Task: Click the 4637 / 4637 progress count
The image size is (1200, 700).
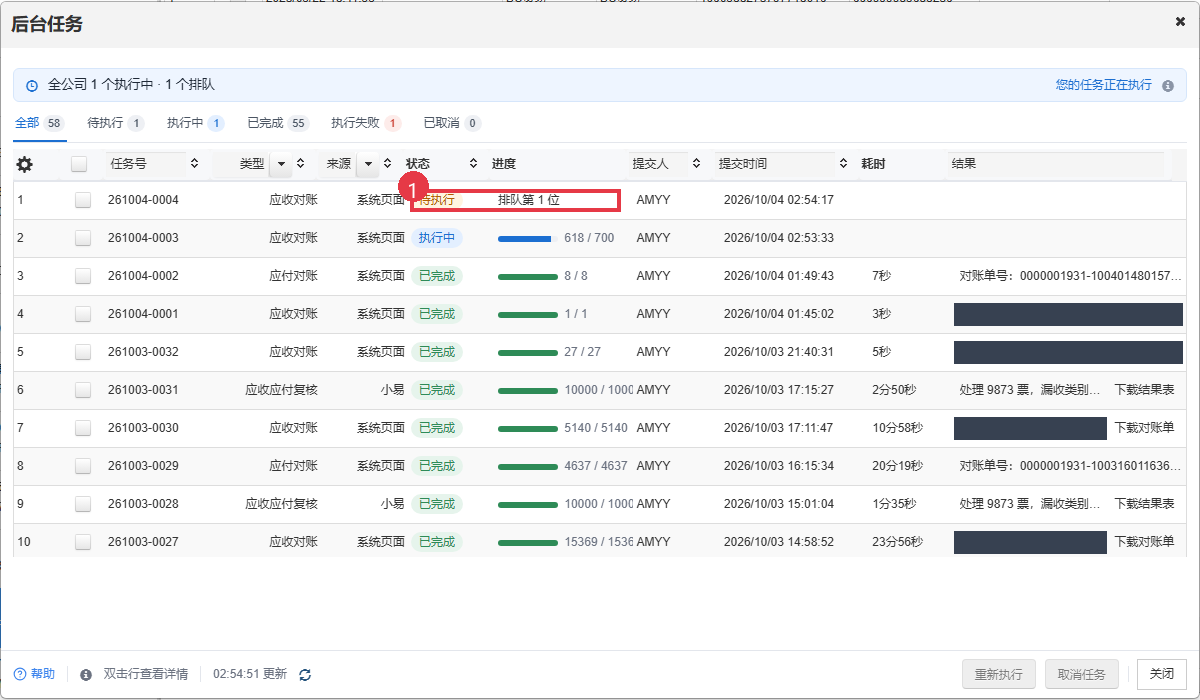Action: click(x=596, y=466)
